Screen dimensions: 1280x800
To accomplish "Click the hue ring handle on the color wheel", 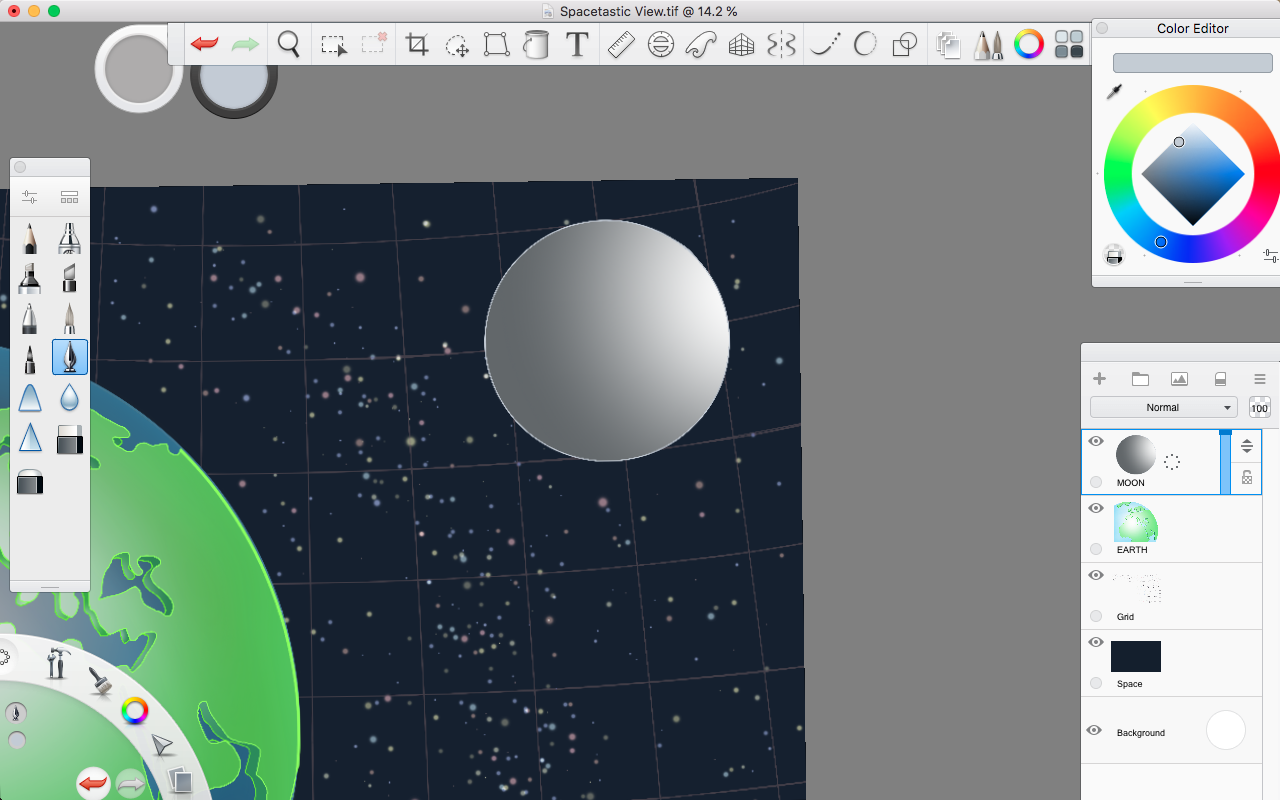I will coord(1161,242).
